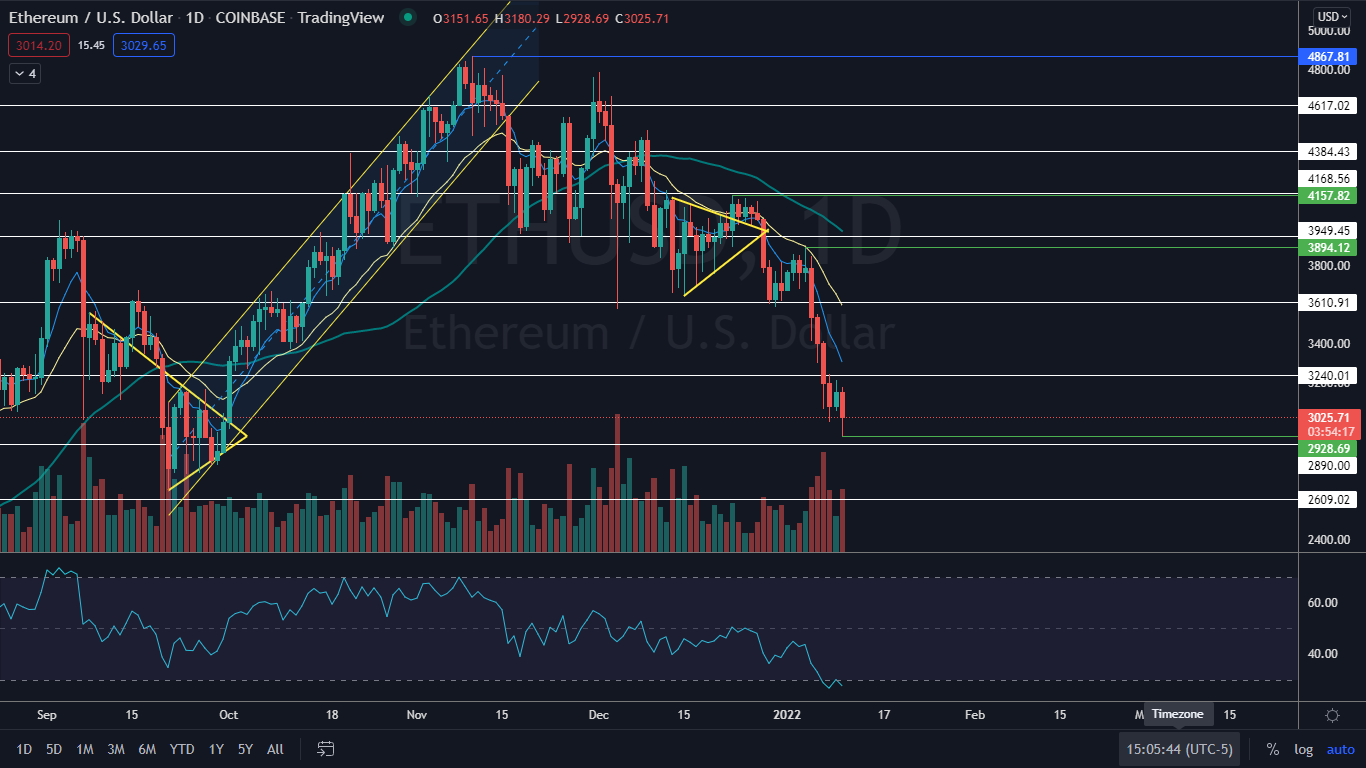
Task: Click the Sep label on time axis
Action: [47, 715]
